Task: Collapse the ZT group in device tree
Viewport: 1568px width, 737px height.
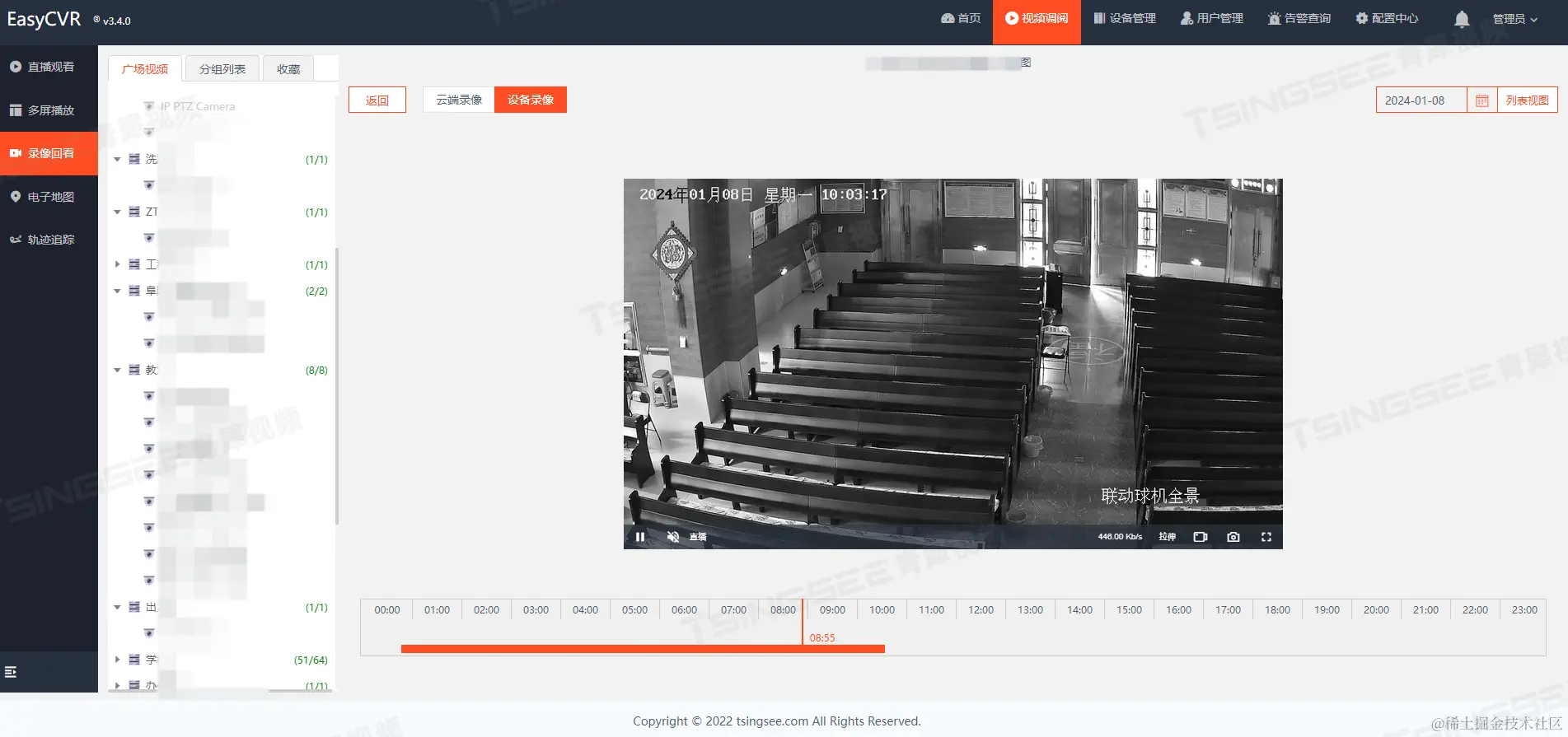Action: [x=117, y=212]
